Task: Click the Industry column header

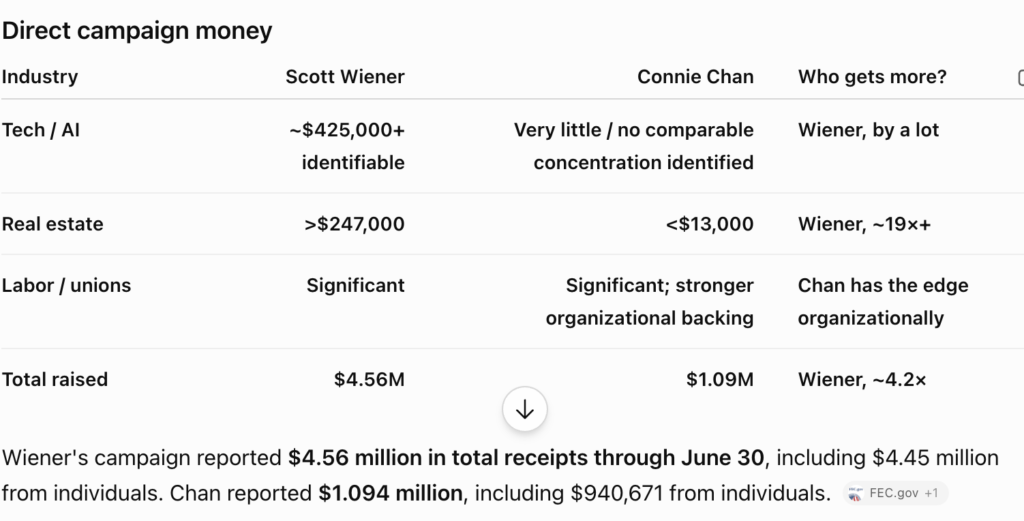Action: click(40, 77)
